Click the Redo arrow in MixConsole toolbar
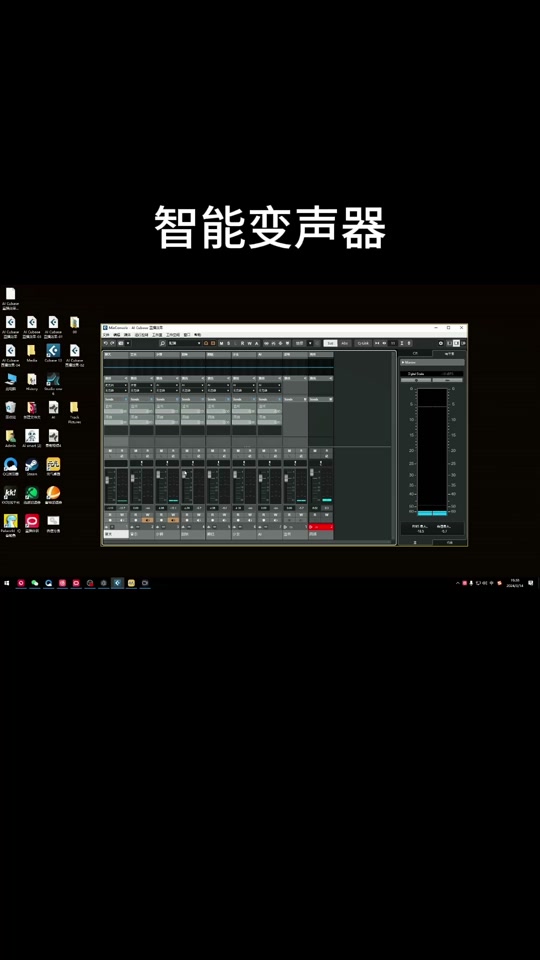This screenshot has height=960, width=540. (x=112, y=343)
